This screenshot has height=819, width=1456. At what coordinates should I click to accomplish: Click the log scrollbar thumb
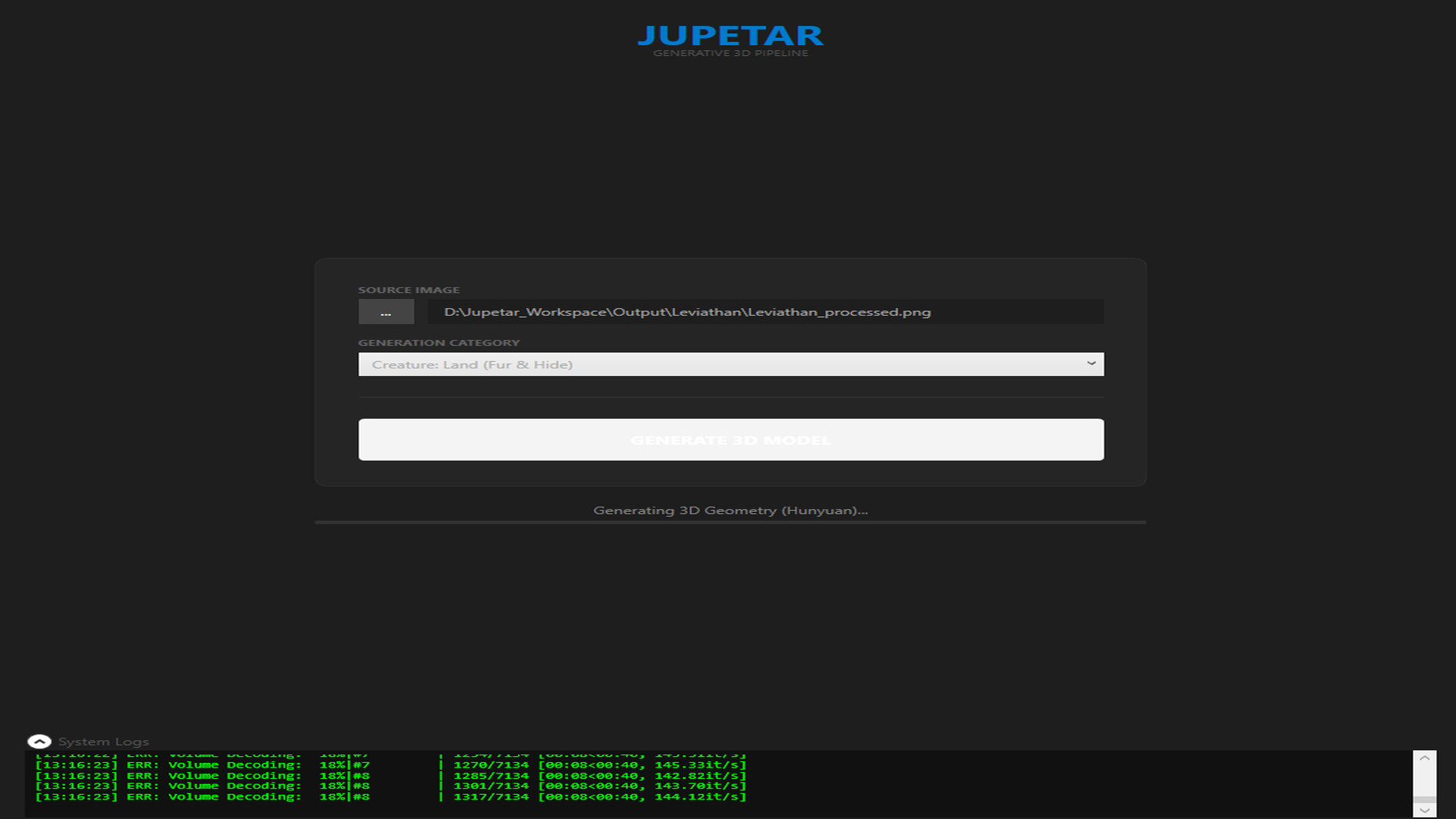coord(1424,799)
